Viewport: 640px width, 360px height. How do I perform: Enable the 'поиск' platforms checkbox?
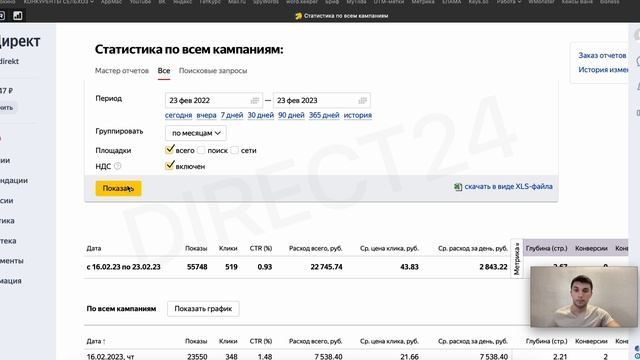point(201,150)
